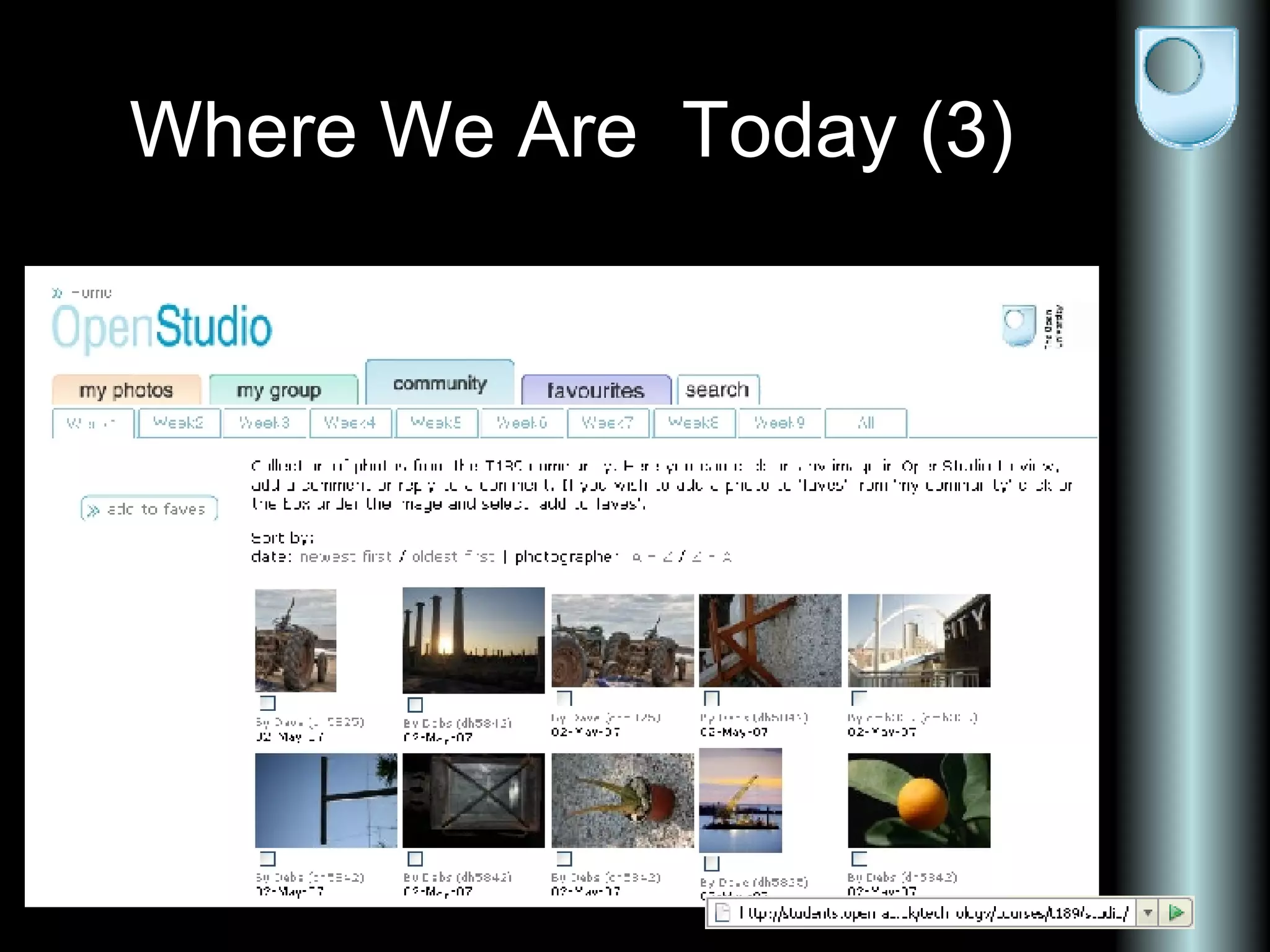Select the Week9 sub-tab
Image resolution: width=1270 pixels, height=952 pixels.
pyautogui.click(x=779, y=423)
